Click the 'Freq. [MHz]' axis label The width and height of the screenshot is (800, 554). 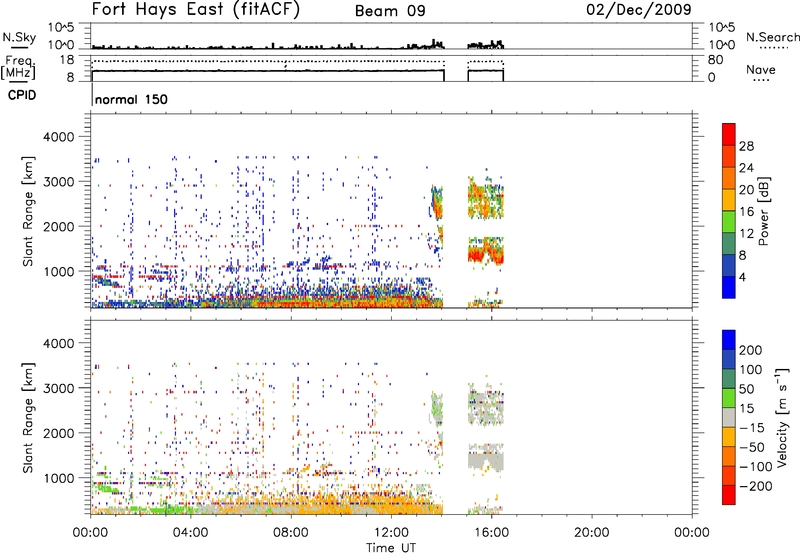pos(18,67)
